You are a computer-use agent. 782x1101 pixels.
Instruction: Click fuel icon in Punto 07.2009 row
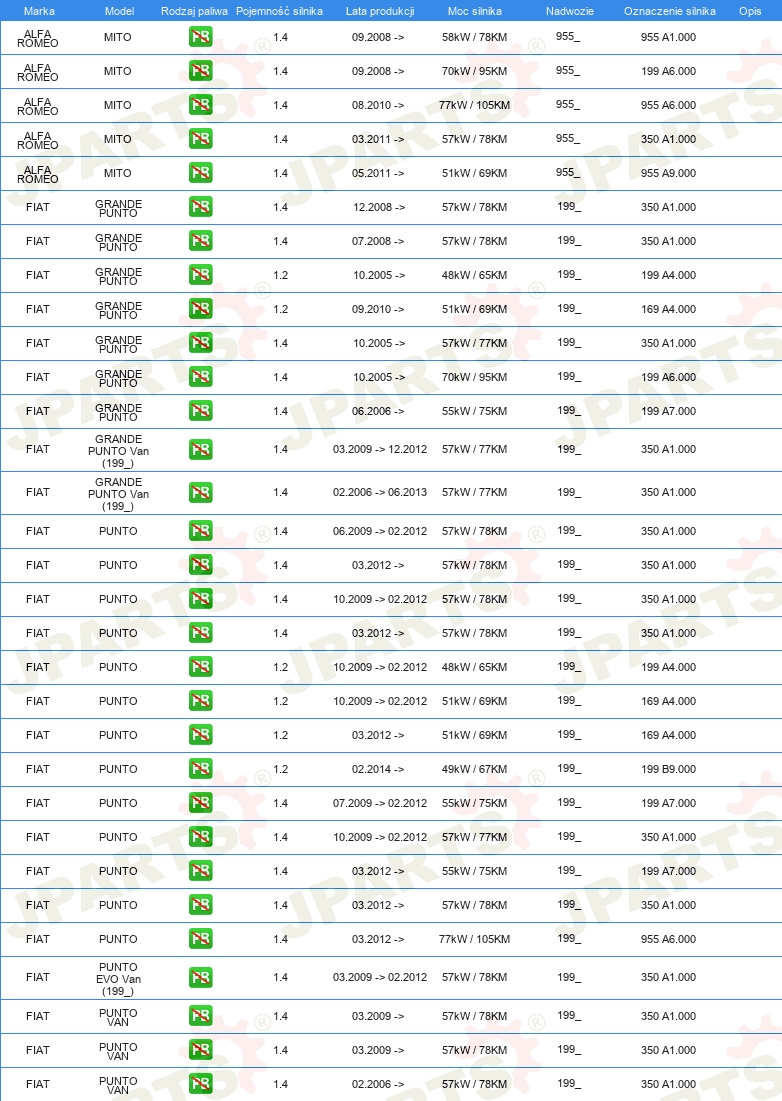coord(201,803)
